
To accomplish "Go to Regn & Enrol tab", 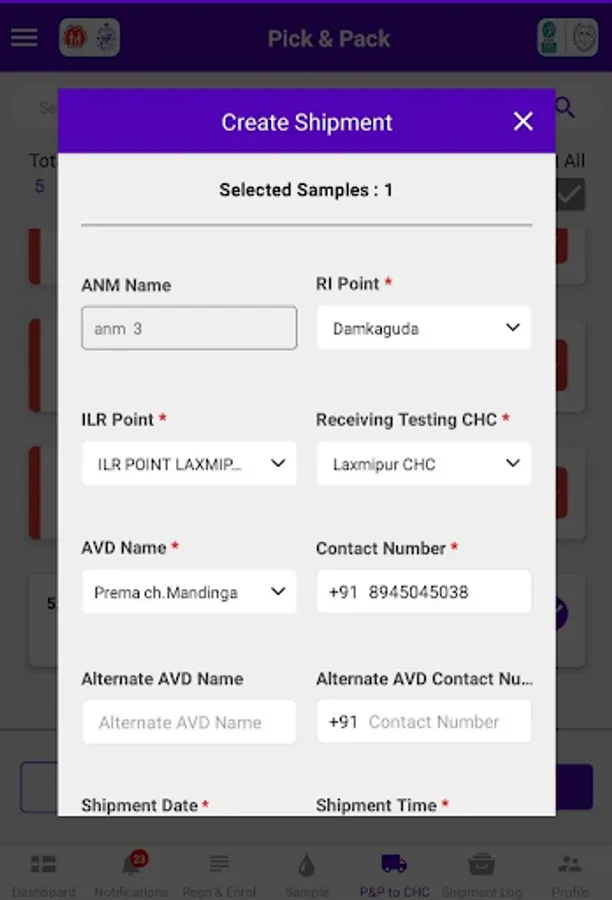I will pos(219,873).
